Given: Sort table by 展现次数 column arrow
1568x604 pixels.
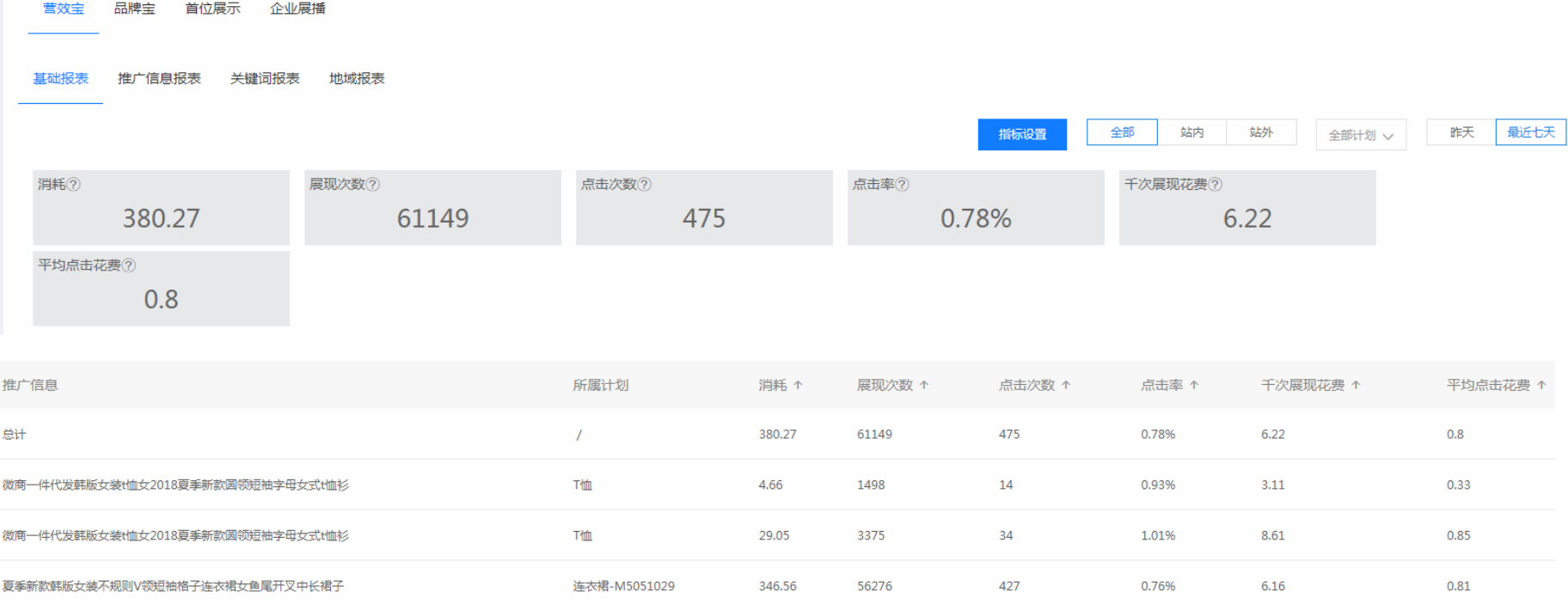Looking at the screenshot, I should pos(924,386).
